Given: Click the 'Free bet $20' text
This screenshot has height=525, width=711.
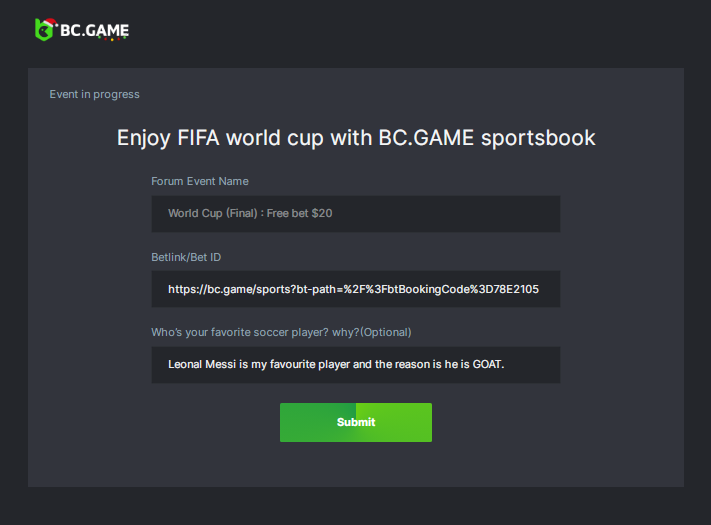Looking at the screenshot, I should pos(312,214).
